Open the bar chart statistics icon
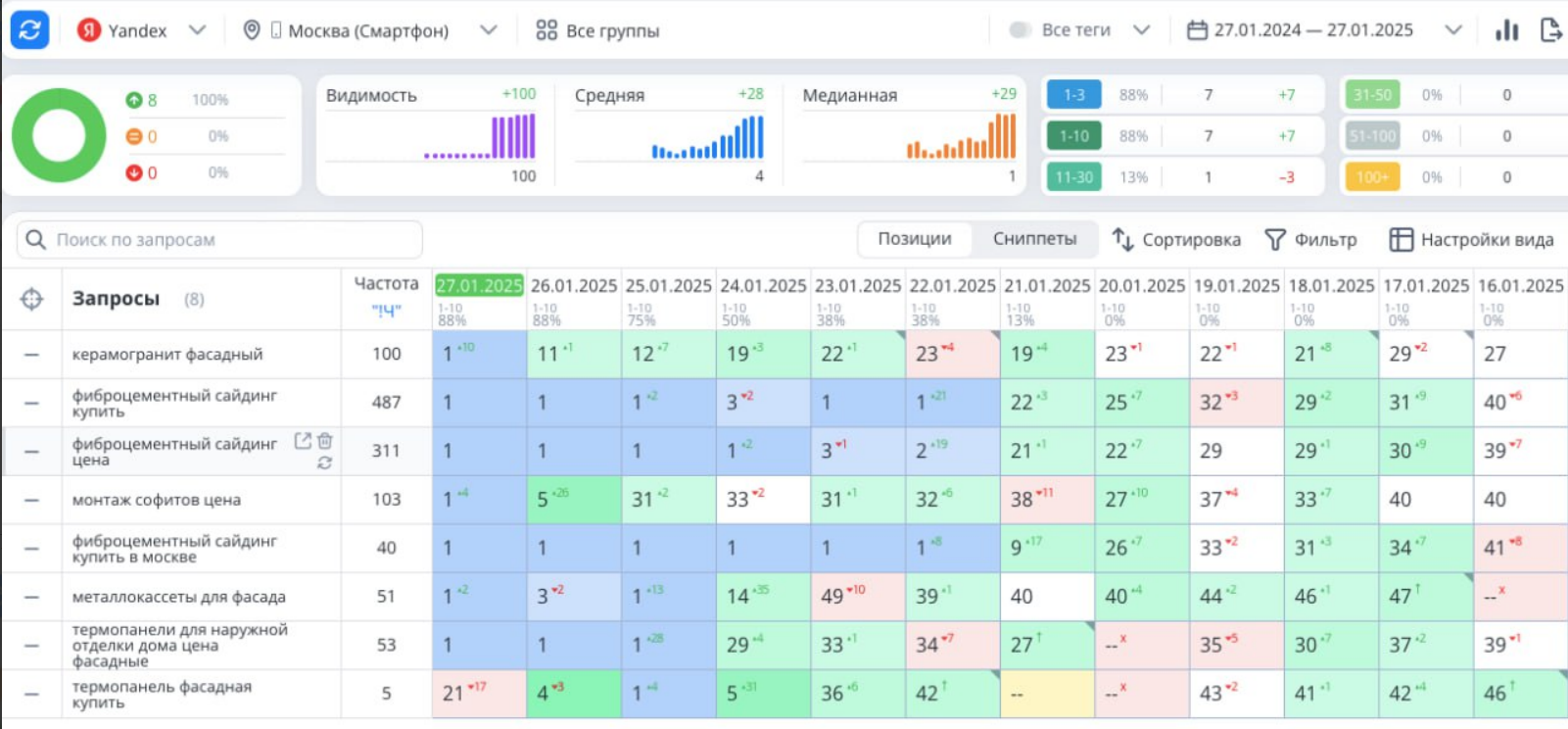The image size is (1568, 729). tap(1506, 30)
